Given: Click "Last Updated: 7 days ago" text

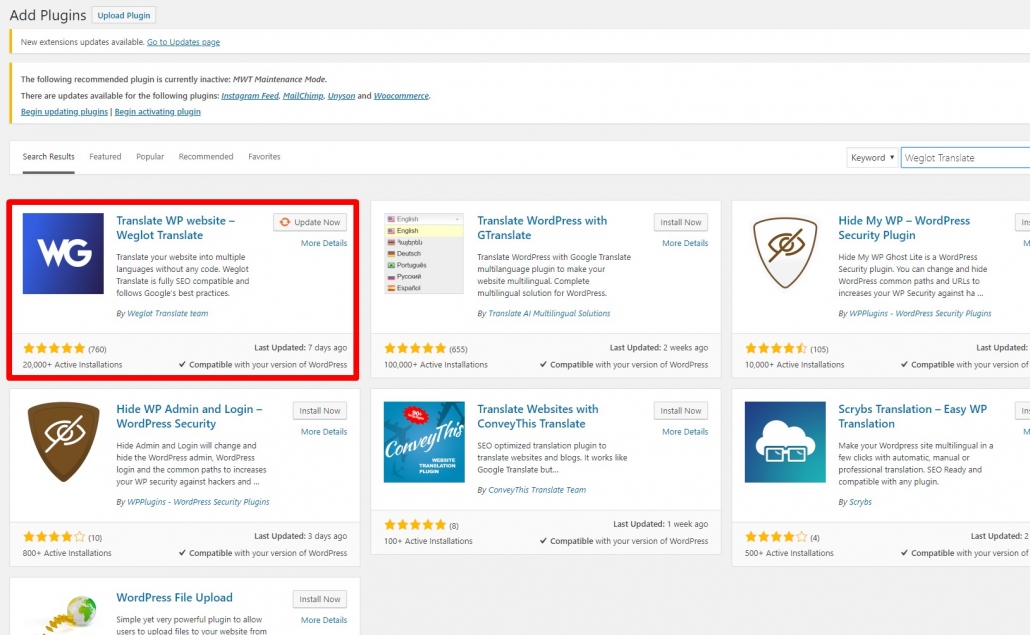Looking at the screenshot, I should click(301, 348).
